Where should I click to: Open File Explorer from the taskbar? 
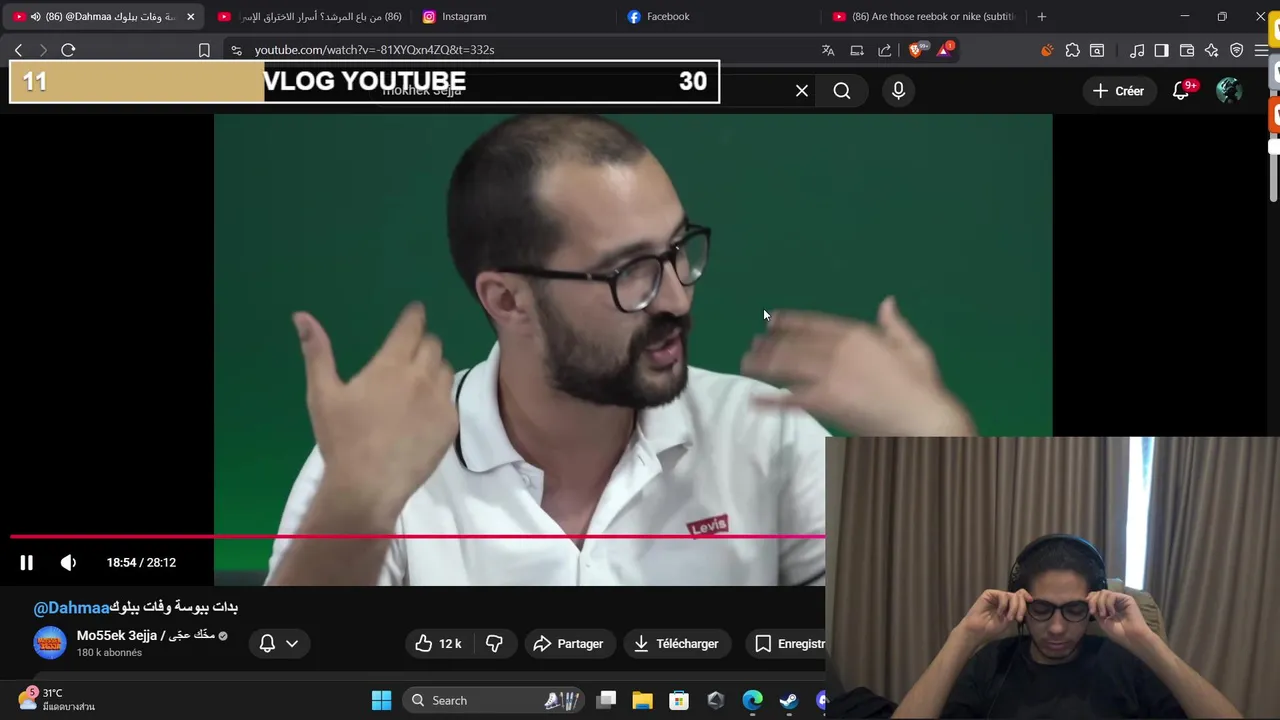coord(642,701)
